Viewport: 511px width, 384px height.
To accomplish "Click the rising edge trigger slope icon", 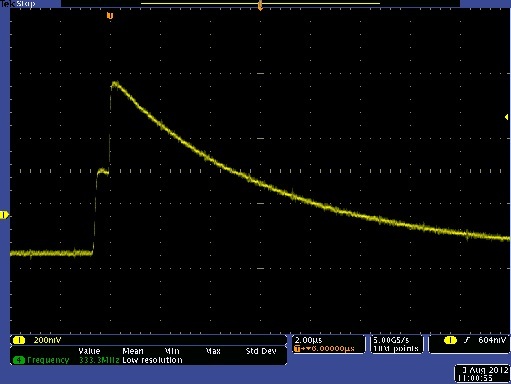I will coord(467,340).
